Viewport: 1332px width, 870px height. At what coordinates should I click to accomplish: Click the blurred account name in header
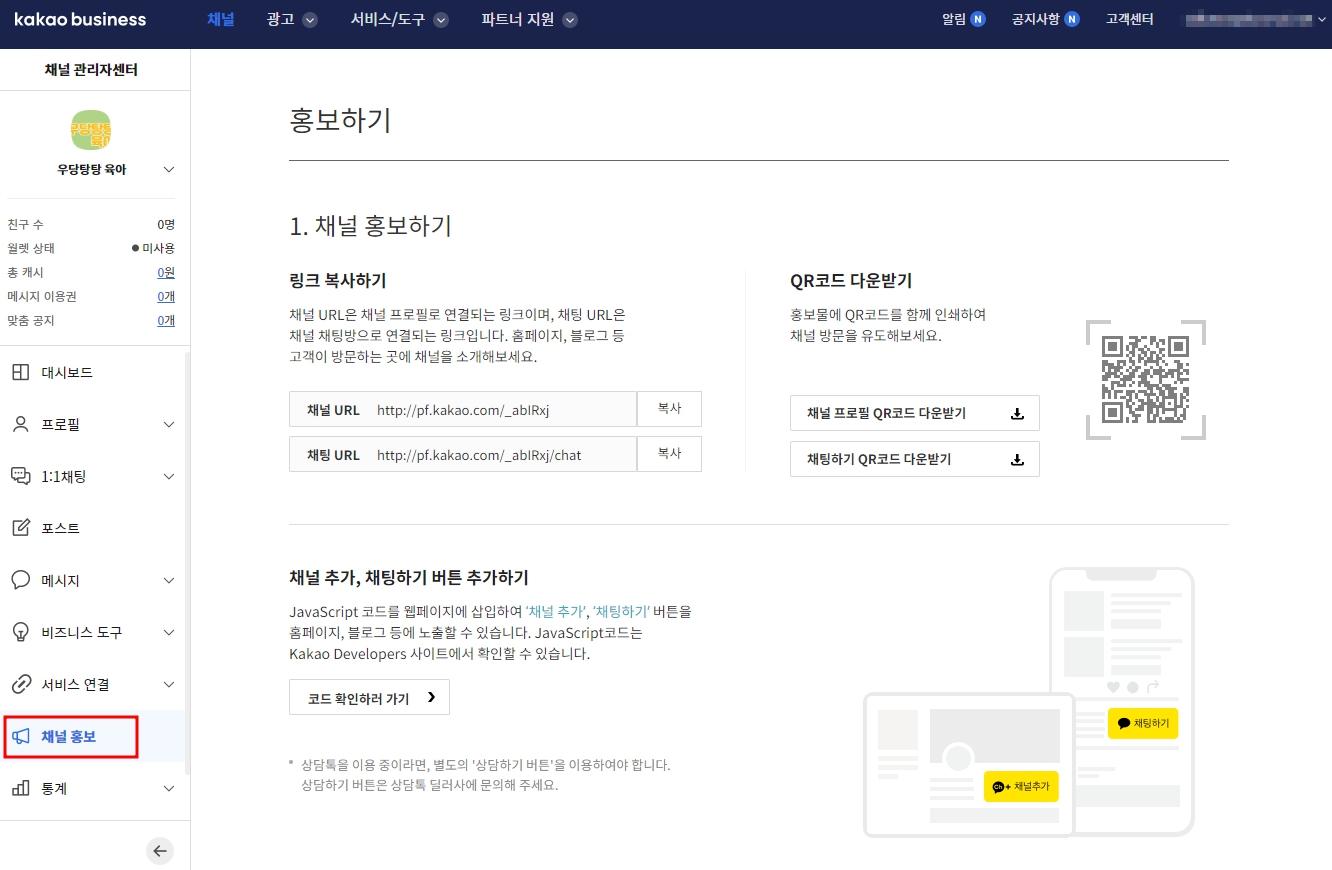[x=1249, y=19]
